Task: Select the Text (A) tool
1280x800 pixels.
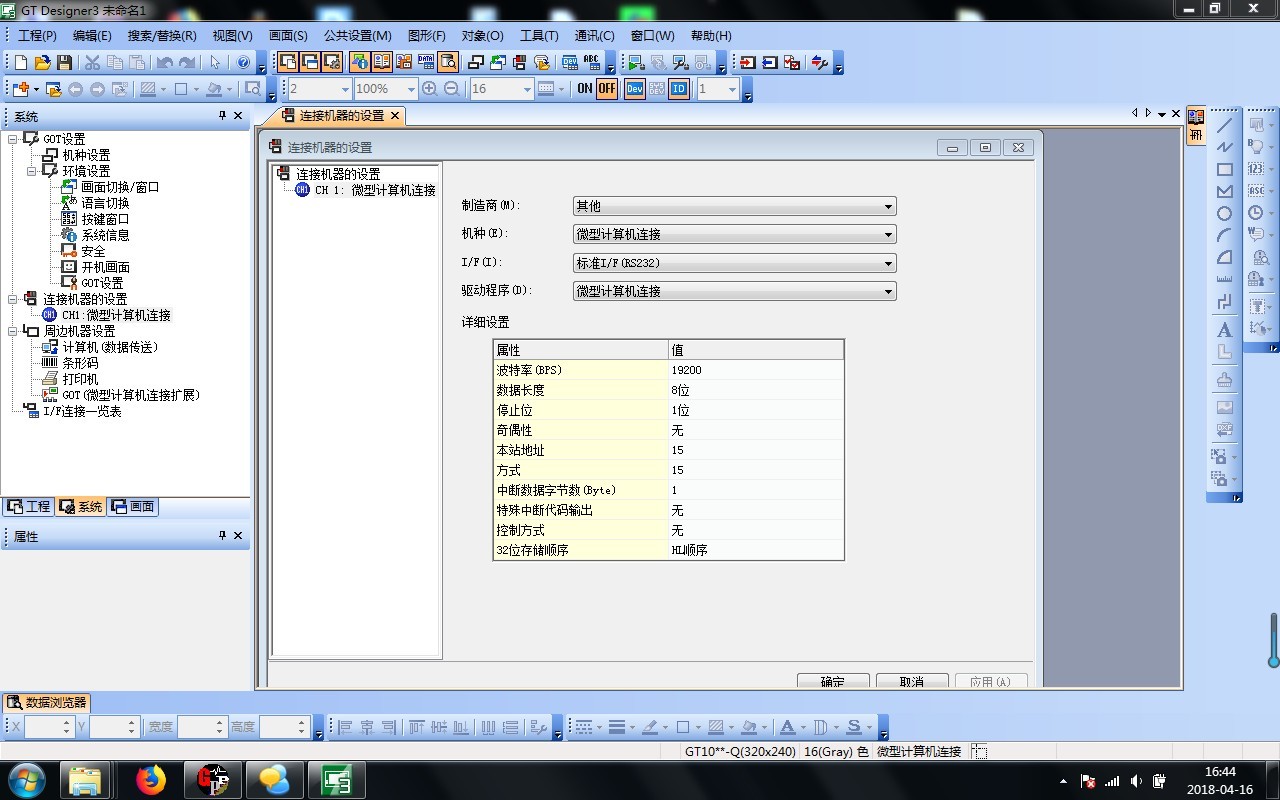Action: pyautogui.click(x=1224, y=329)
